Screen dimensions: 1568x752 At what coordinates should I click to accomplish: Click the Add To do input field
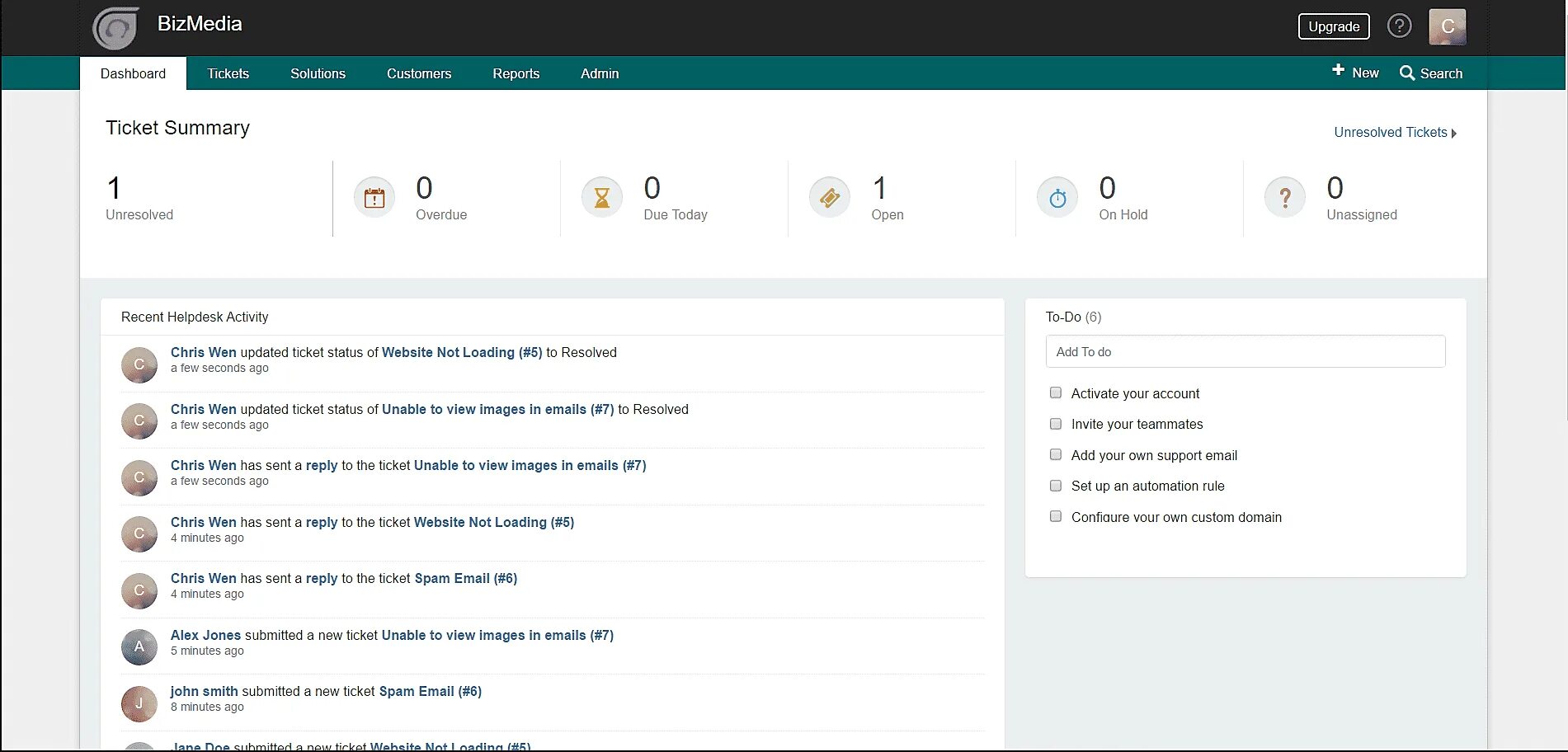coord(1245,351)
